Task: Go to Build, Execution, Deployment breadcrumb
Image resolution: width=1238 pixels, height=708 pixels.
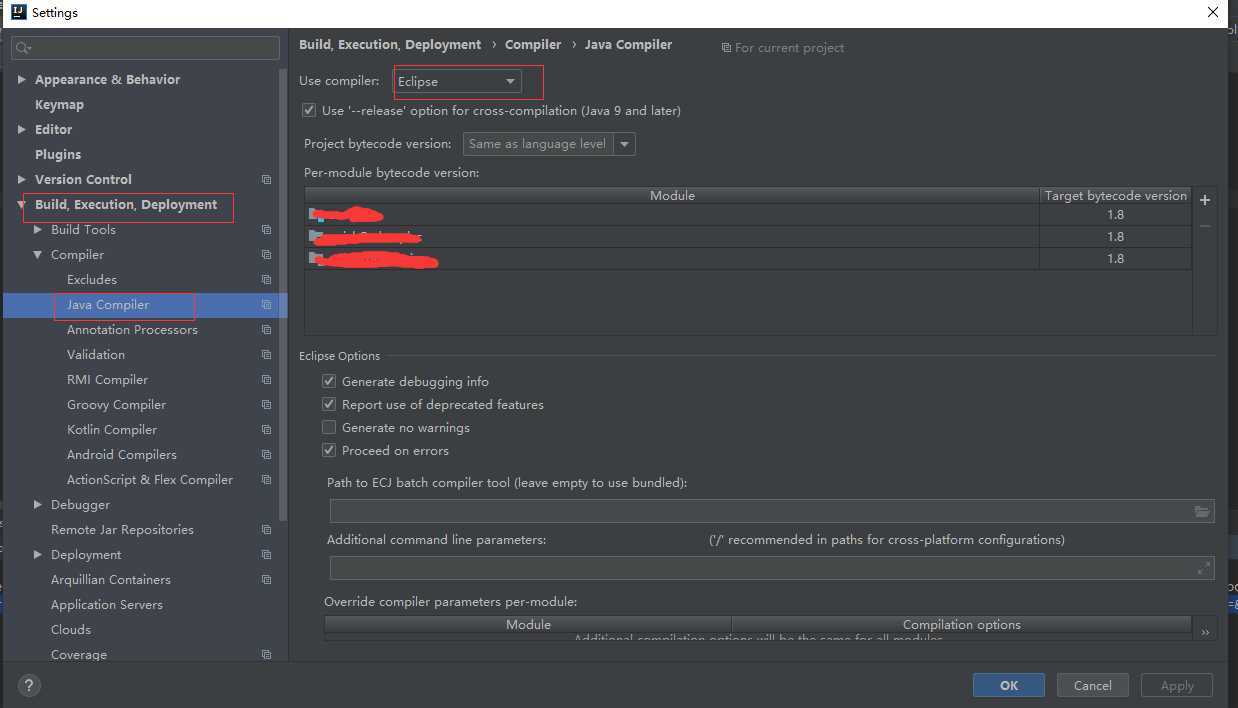Action: (390, 45)
